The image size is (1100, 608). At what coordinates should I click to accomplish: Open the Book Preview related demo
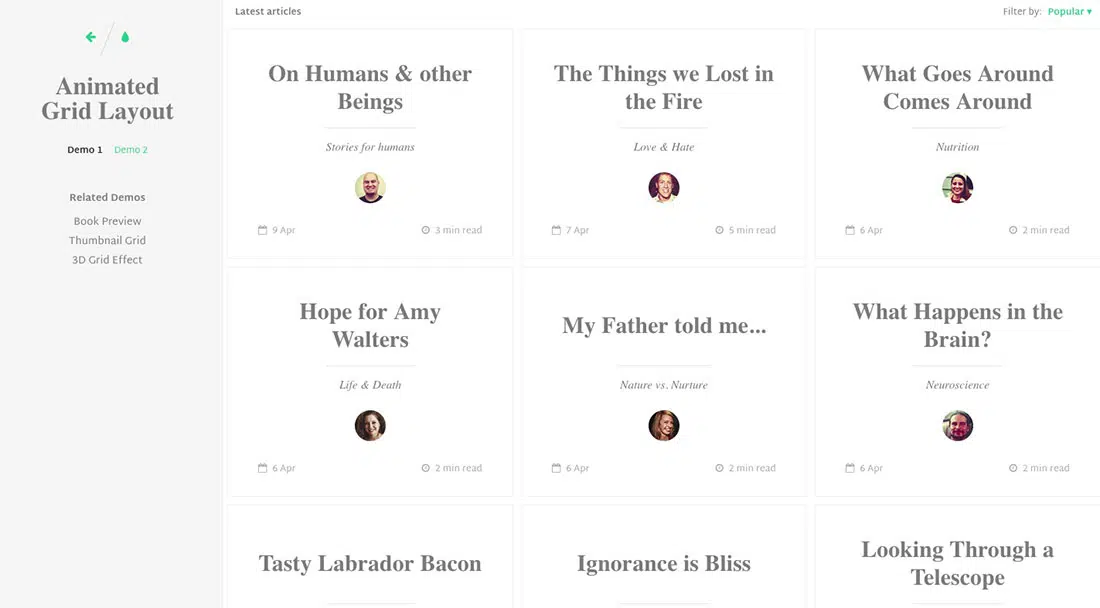107,221
